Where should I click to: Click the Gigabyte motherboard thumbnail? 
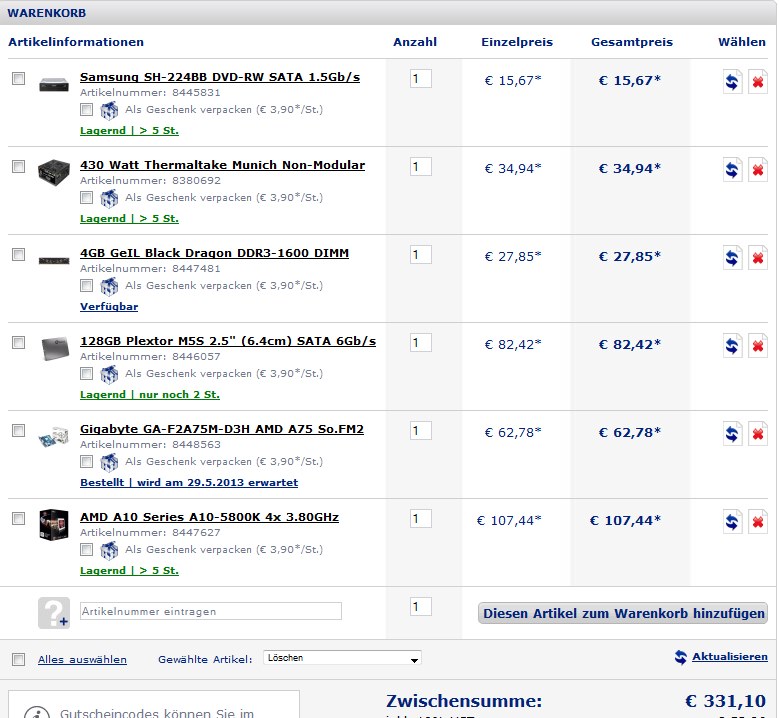click(54, 436)
